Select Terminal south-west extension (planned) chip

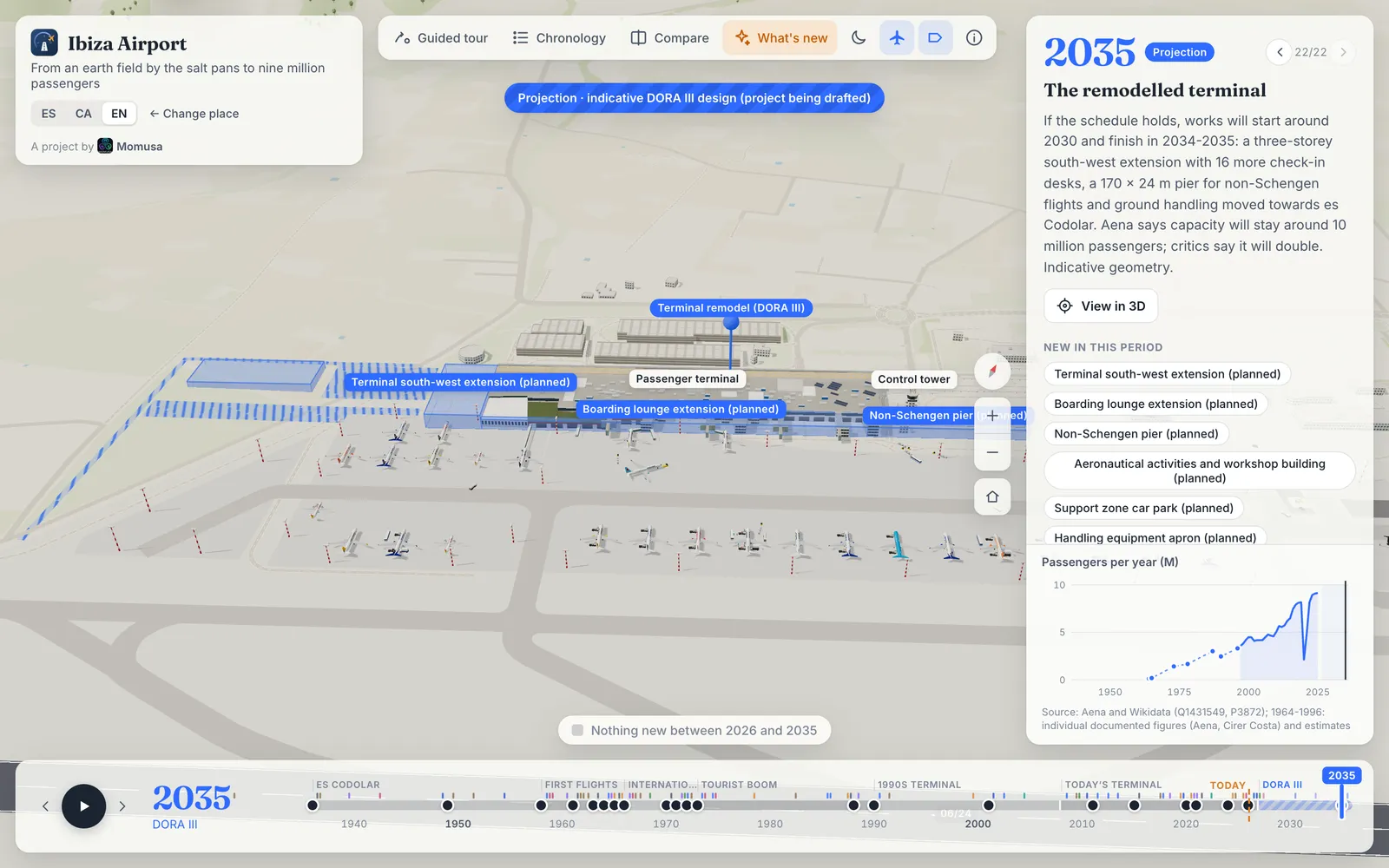(1167, 374)
